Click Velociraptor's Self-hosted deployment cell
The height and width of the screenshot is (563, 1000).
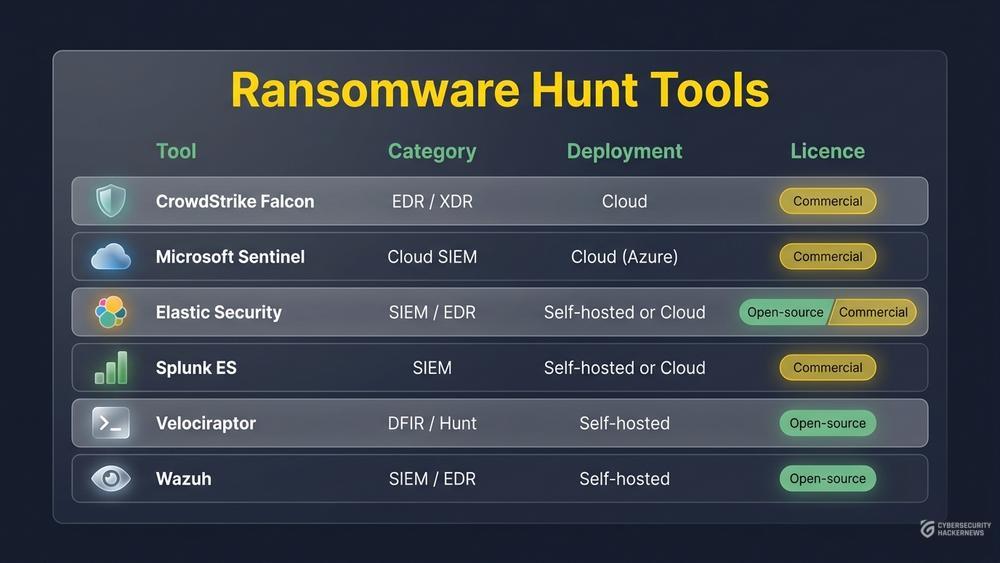tap(624, 423)
